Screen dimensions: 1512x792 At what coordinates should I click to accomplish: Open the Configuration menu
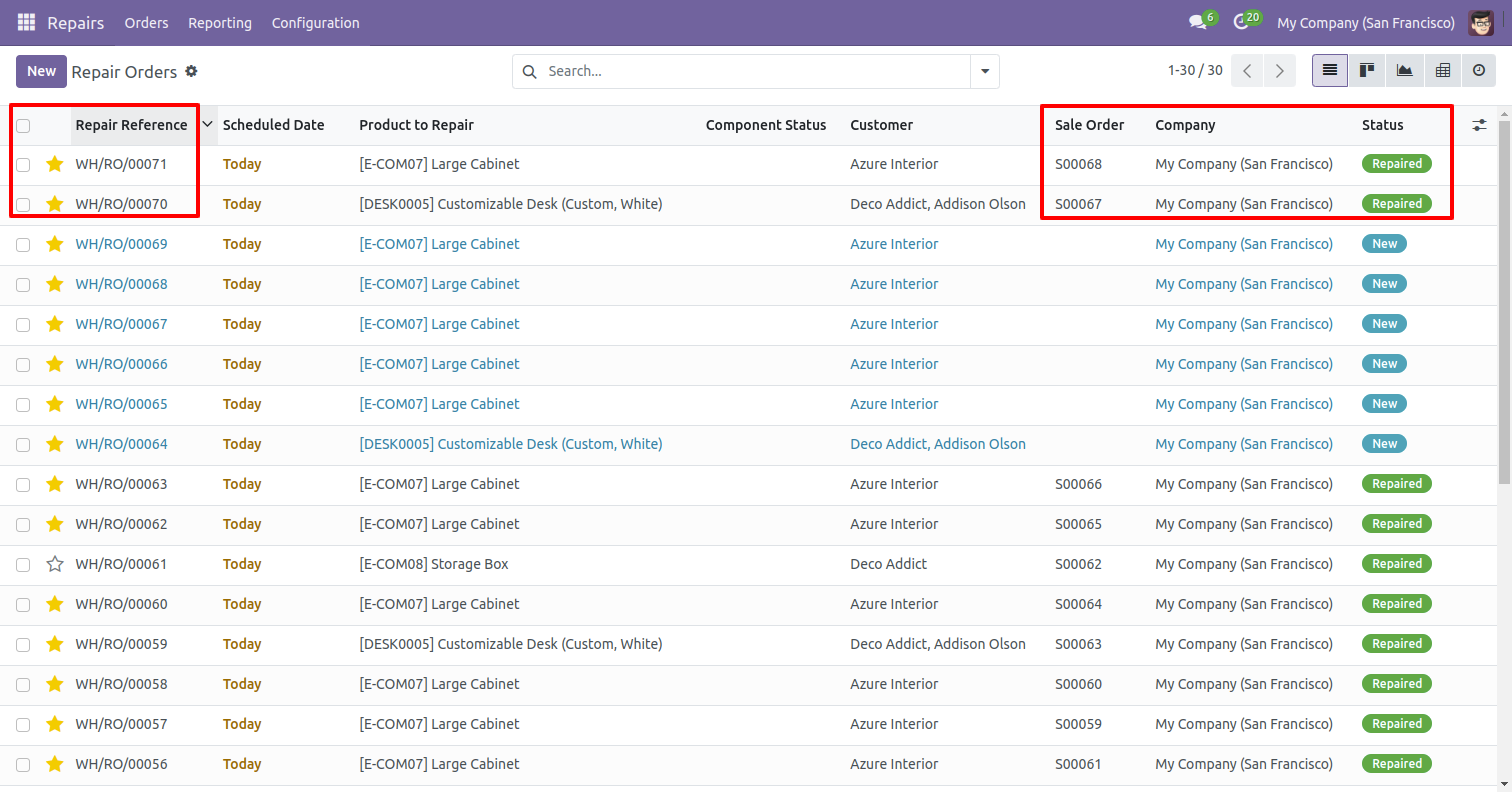coord(315,22)
